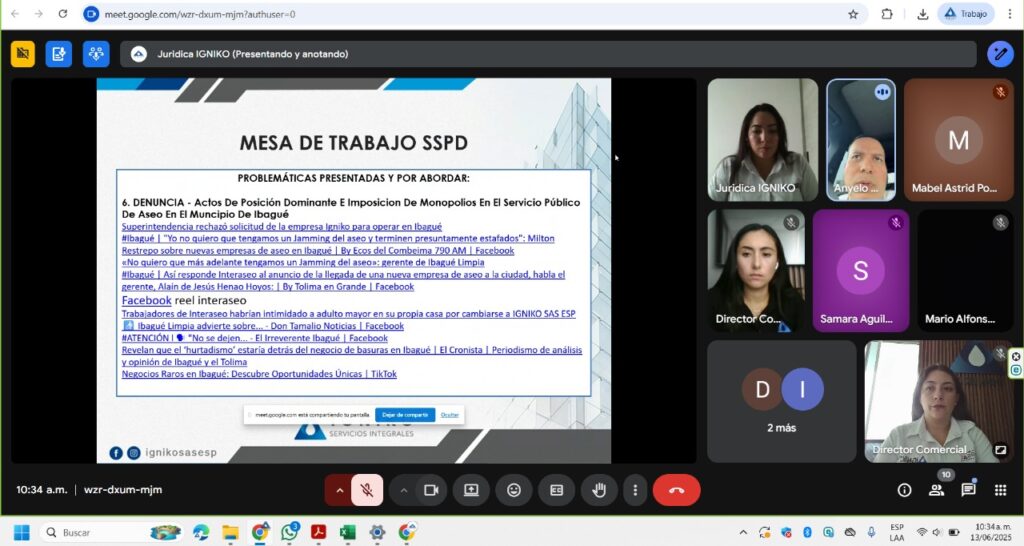Open link 'No quiero que más adelante tengamos un Jamming'

point(303,262)
